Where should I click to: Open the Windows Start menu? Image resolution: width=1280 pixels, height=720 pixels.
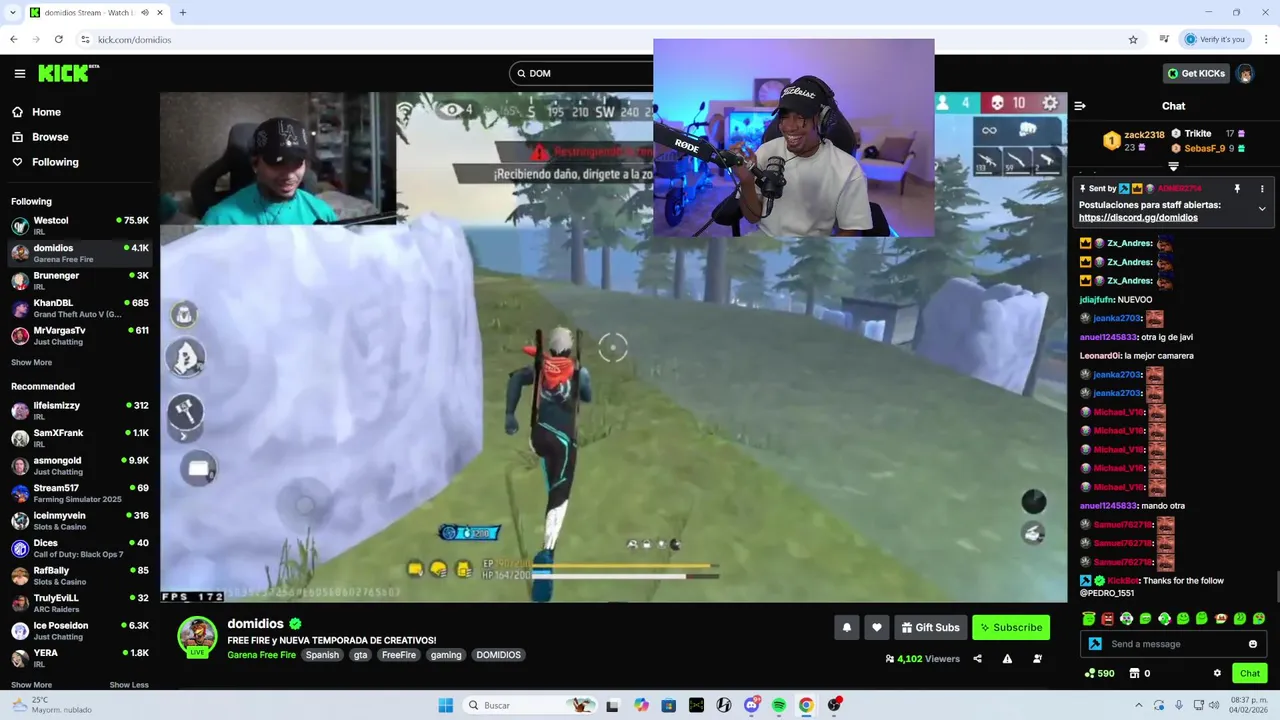[446, 705]
